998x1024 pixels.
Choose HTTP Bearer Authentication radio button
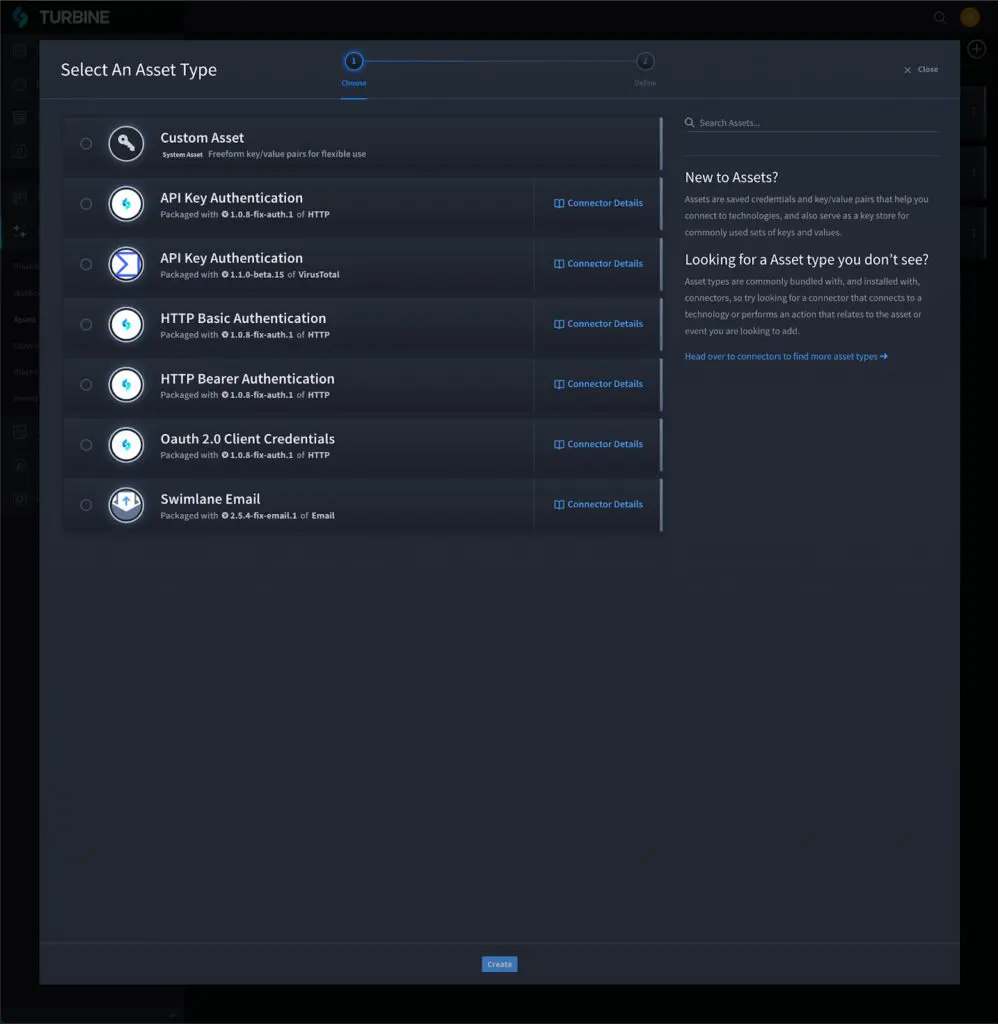[86, 384]
